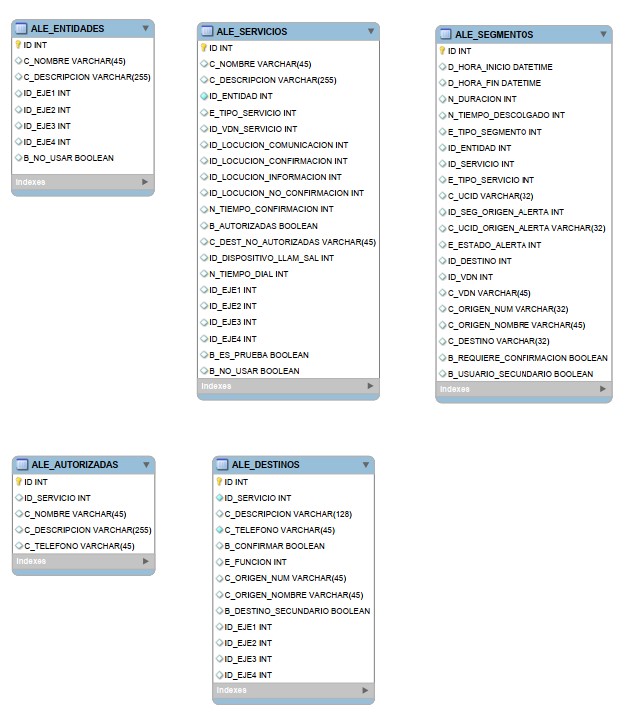Image resolution: width=631 pixels, height=714 pixels.
Task: Select ID_VDN_SERVICIO INT column
Action: (253, 129)
